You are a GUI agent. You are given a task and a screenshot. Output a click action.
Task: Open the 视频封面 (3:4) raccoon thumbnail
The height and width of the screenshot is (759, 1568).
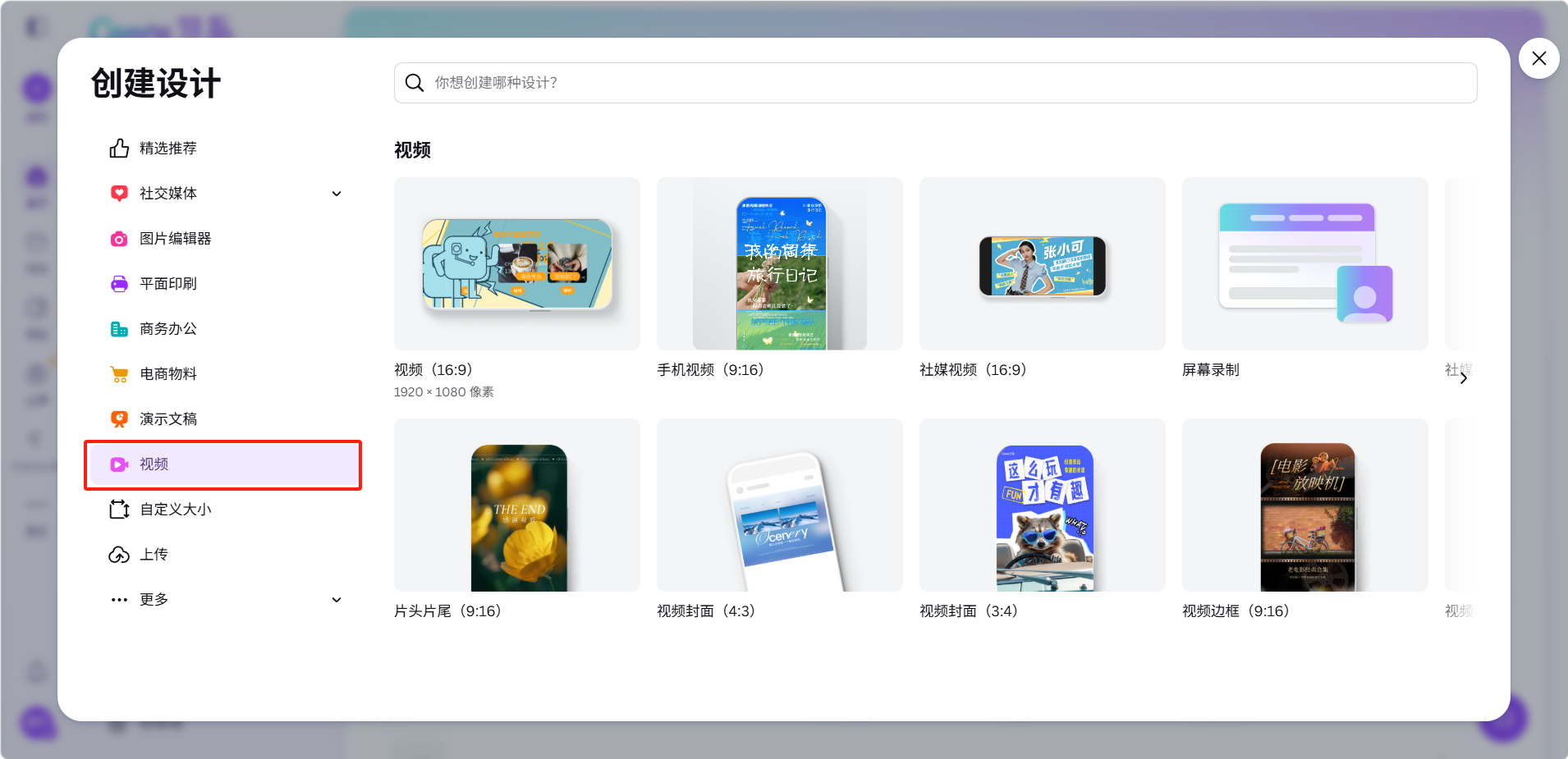coord(1042,505)
